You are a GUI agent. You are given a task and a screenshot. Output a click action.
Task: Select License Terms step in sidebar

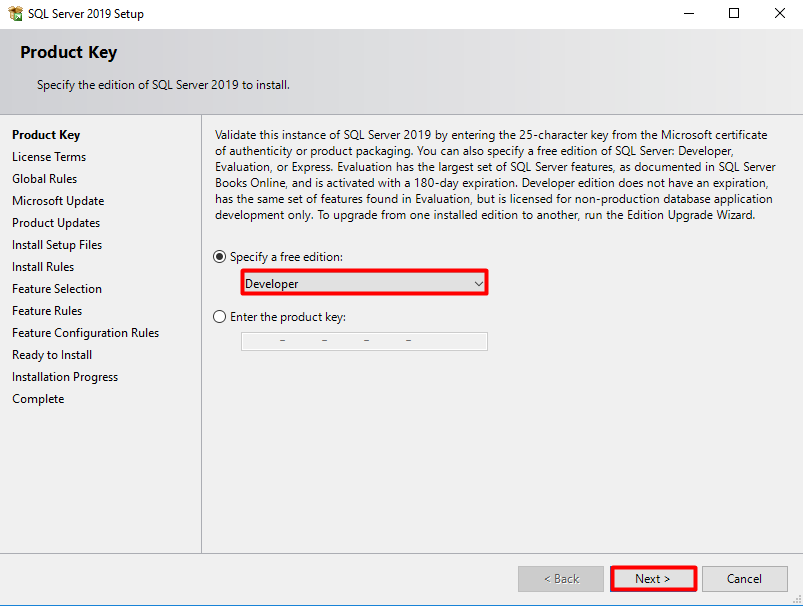[x=49, y=157]
